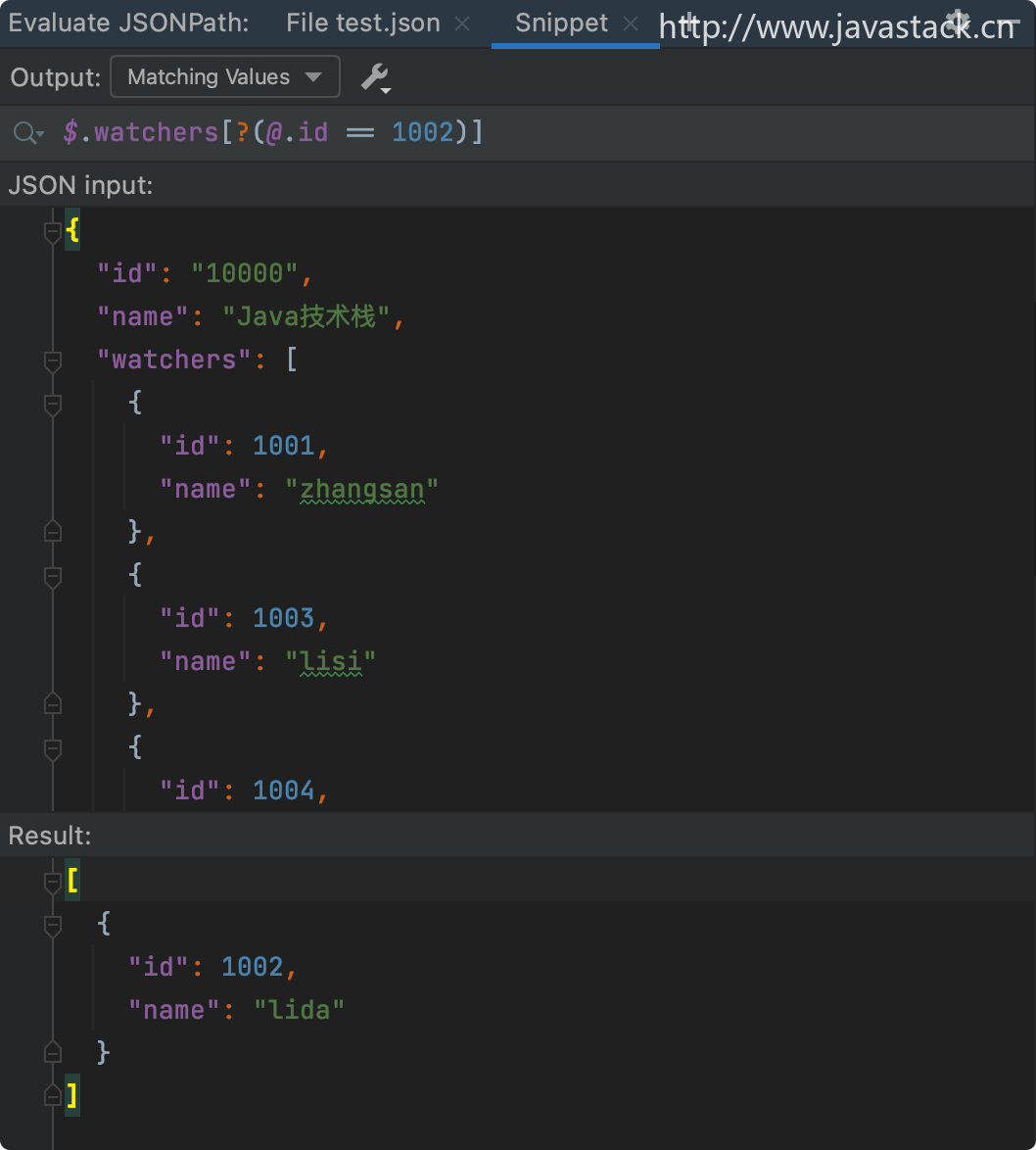This screenshot has height=1150, width=1036.
Task: Hide the panel with the minimize dash icon
Action: [x=1009, y=23]
